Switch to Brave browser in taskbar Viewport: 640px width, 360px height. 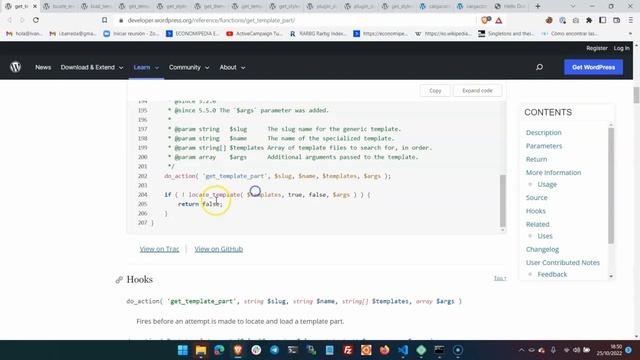click(238, 350)
